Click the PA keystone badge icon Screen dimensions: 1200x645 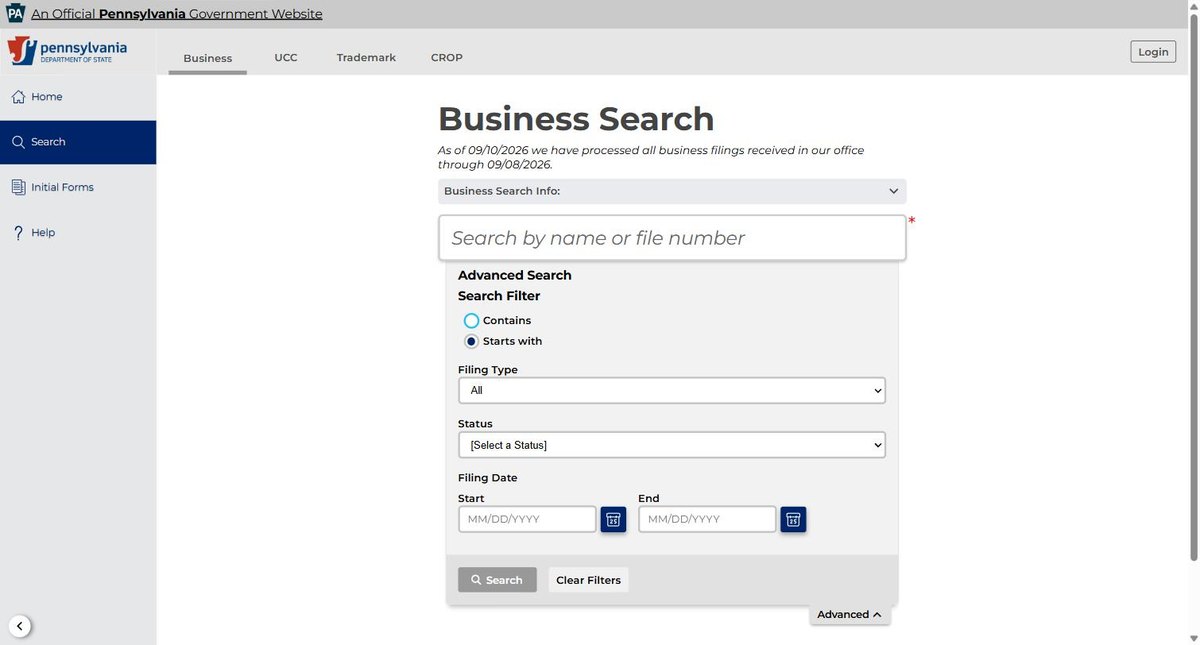(x=15, y=13)
